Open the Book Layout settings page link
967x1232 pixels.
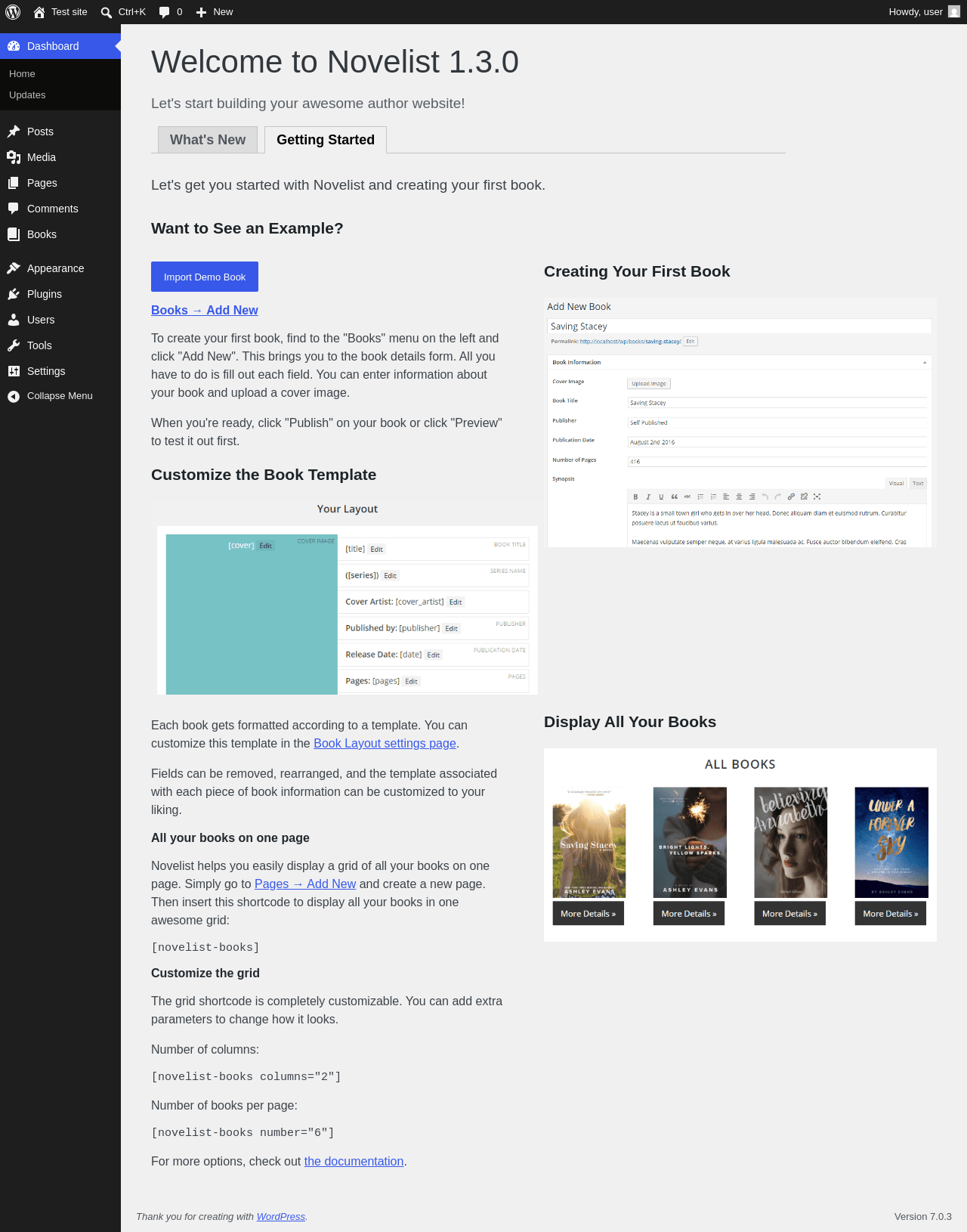tap(385, 744)
